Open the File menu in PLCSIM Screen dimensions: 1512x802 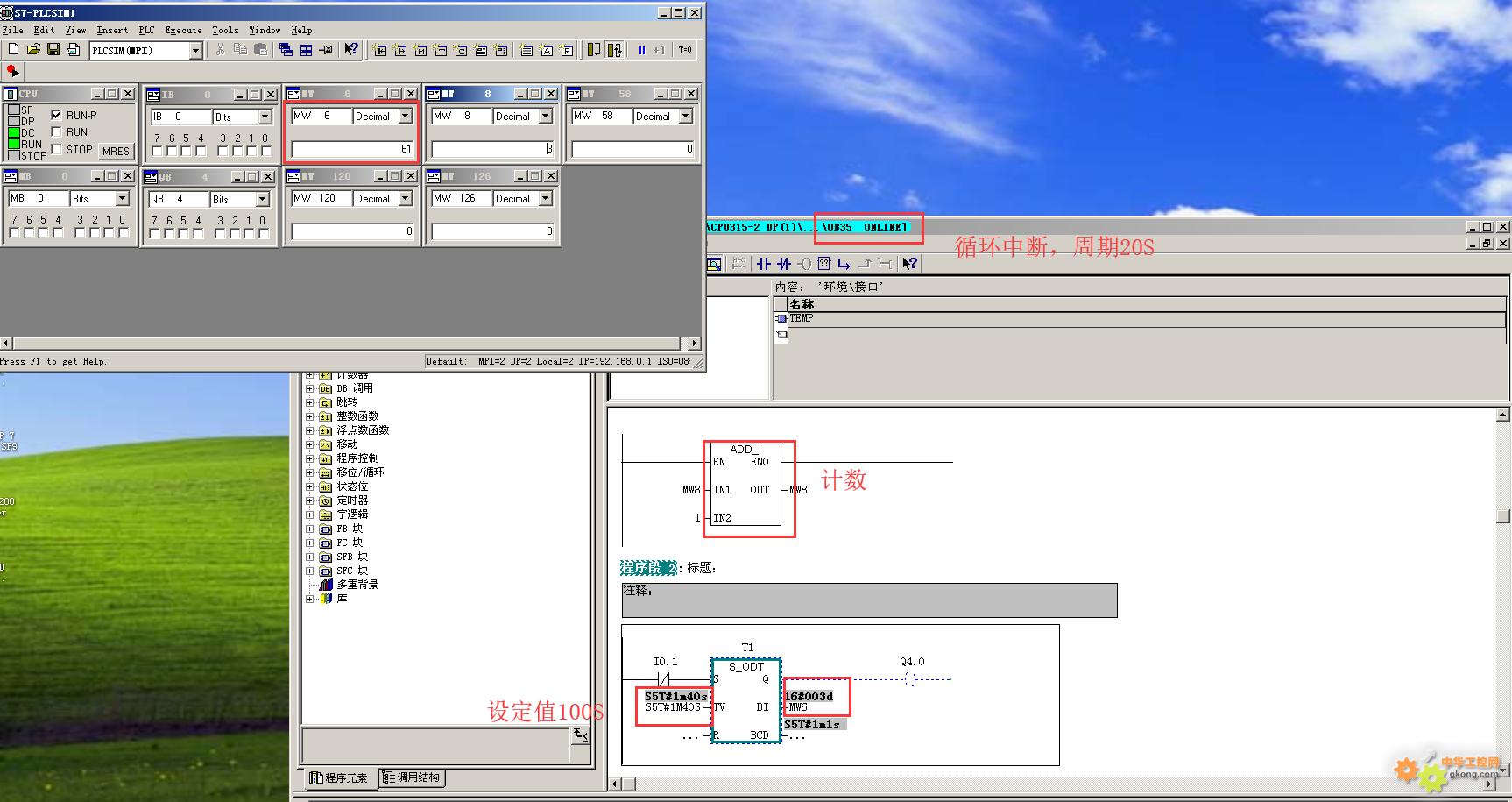[x=12, y=30]
